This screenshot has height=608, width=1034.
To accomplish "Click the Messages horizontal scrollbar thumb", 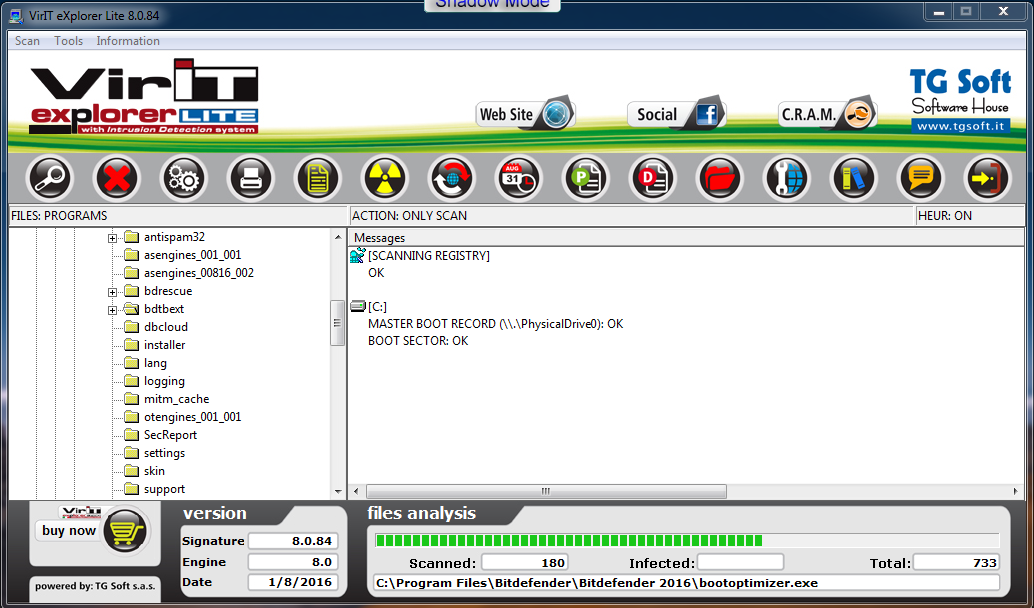I will [x=546, y=491].
